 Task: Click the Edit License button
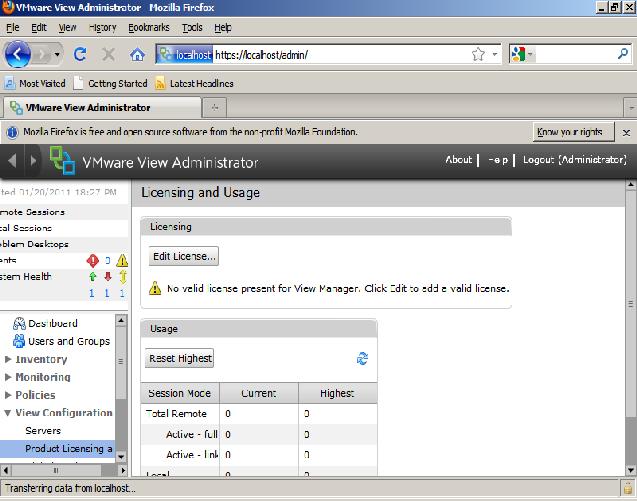tap(184, 256)
